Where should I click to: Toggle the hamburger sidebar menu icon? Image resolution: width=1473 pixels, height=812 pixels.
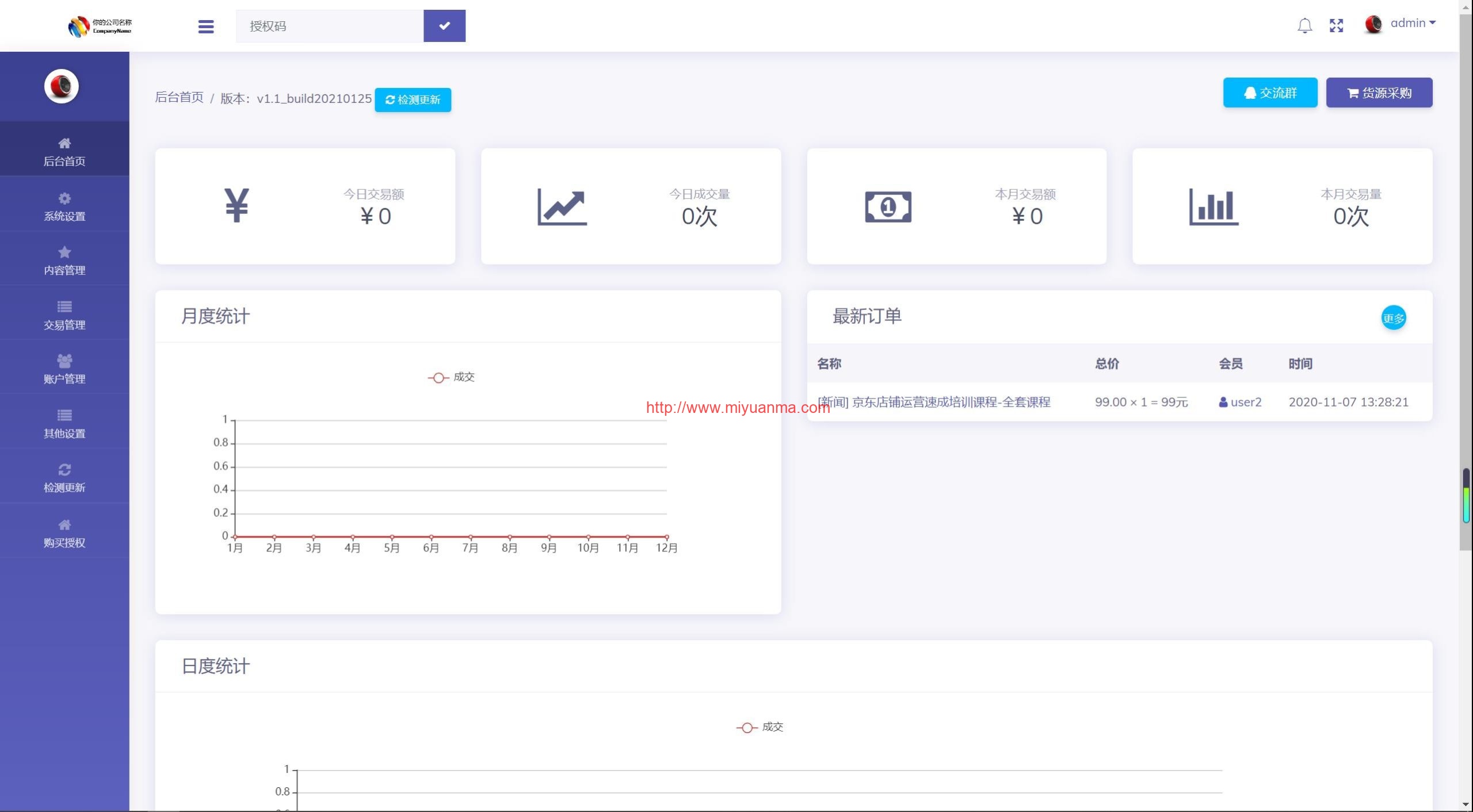tap(206, 26)
